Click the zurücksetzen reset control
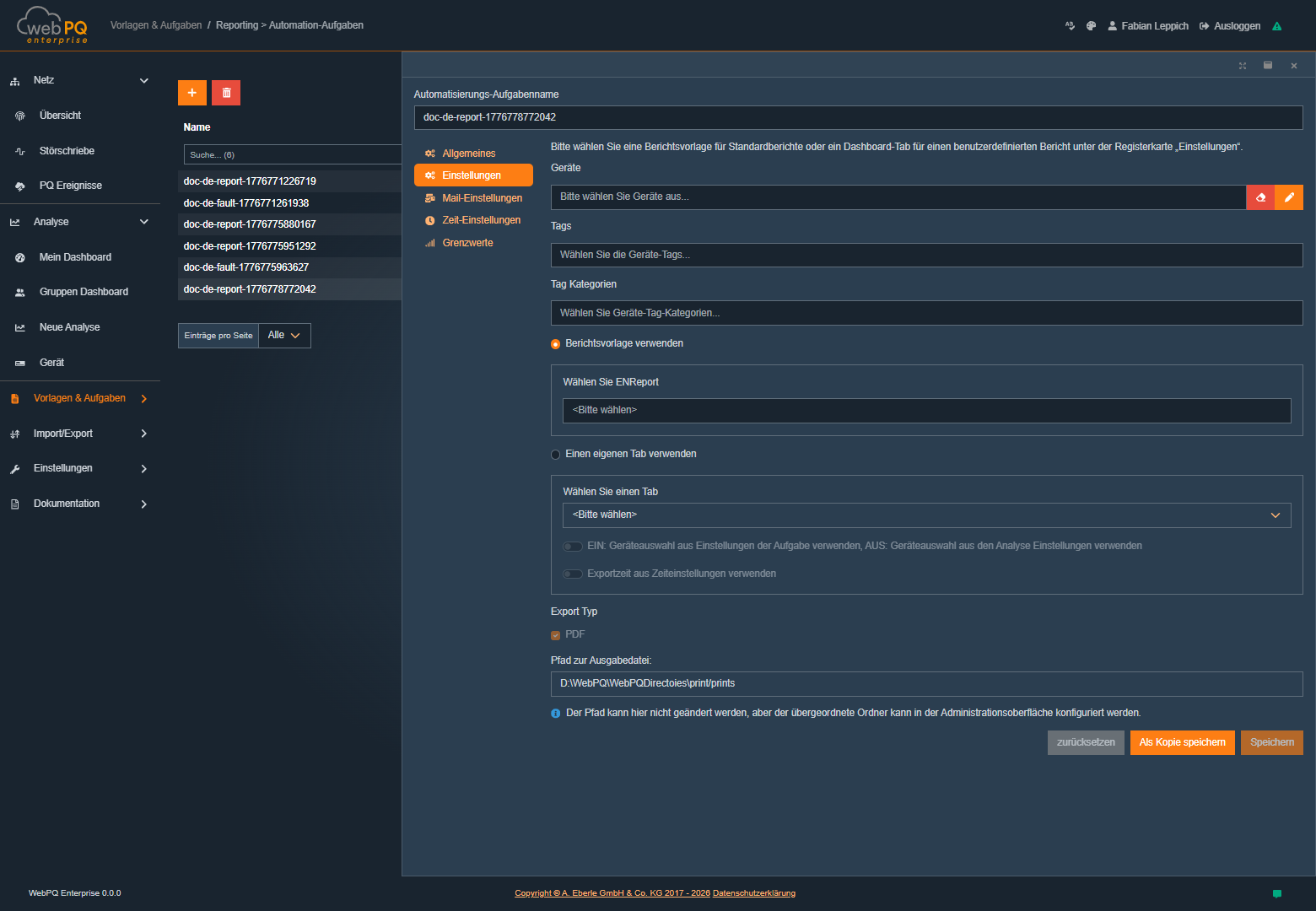This screenshot has height=911, width=1316. click(x=1085, y=742)
